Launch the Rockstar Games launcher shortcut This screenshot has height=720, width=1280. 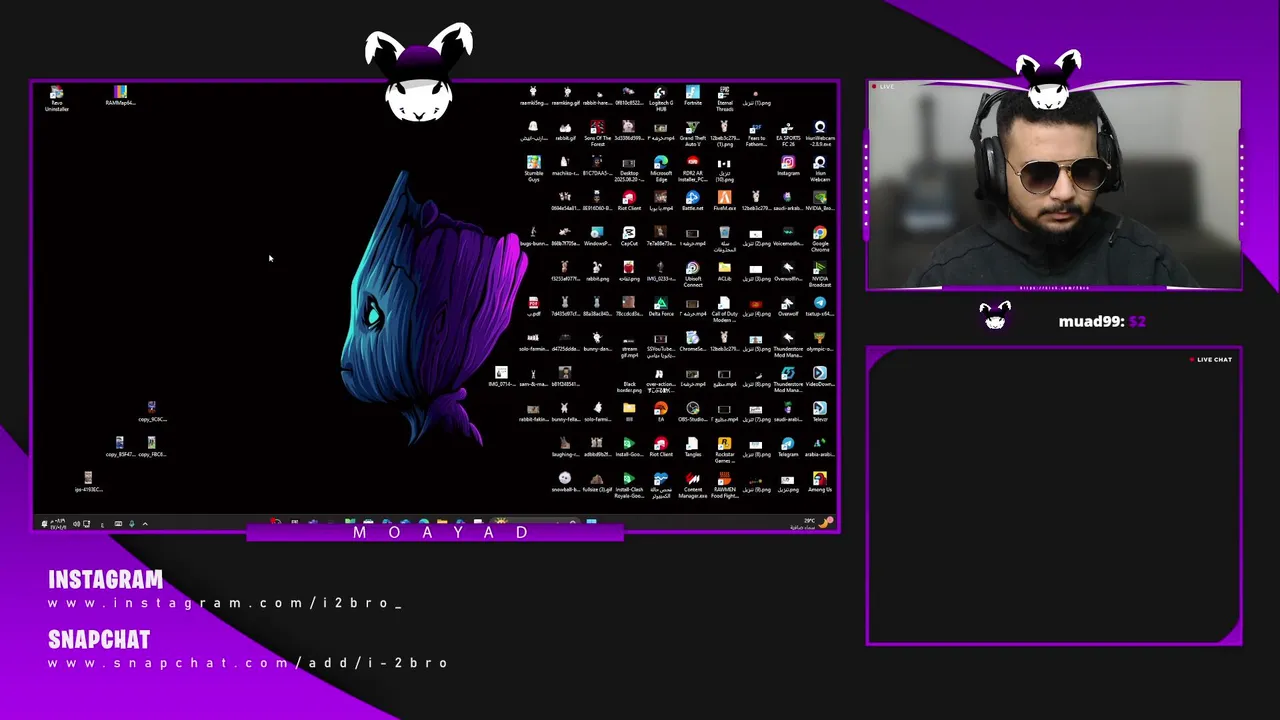pos(724,449)
